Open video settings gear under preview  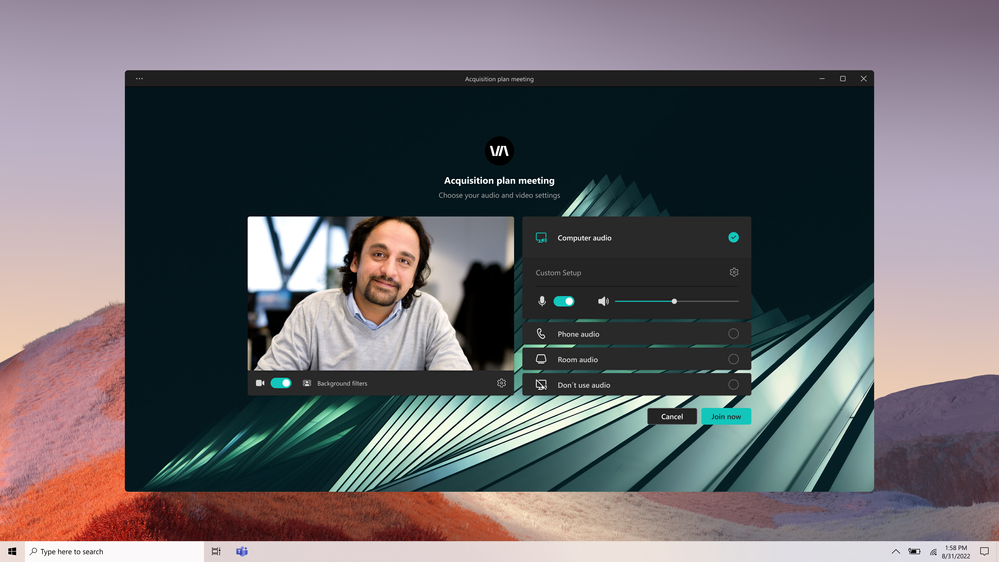[x=501, y=383]
